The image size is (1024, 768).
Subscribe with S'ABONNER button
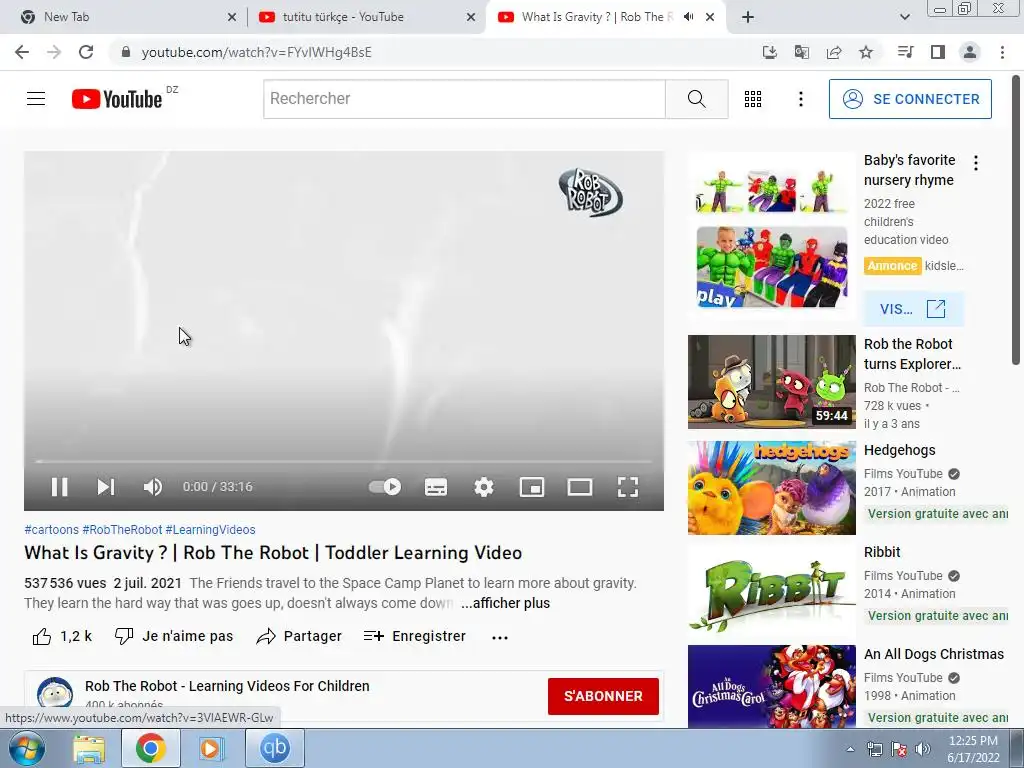(x=603, y=696)
